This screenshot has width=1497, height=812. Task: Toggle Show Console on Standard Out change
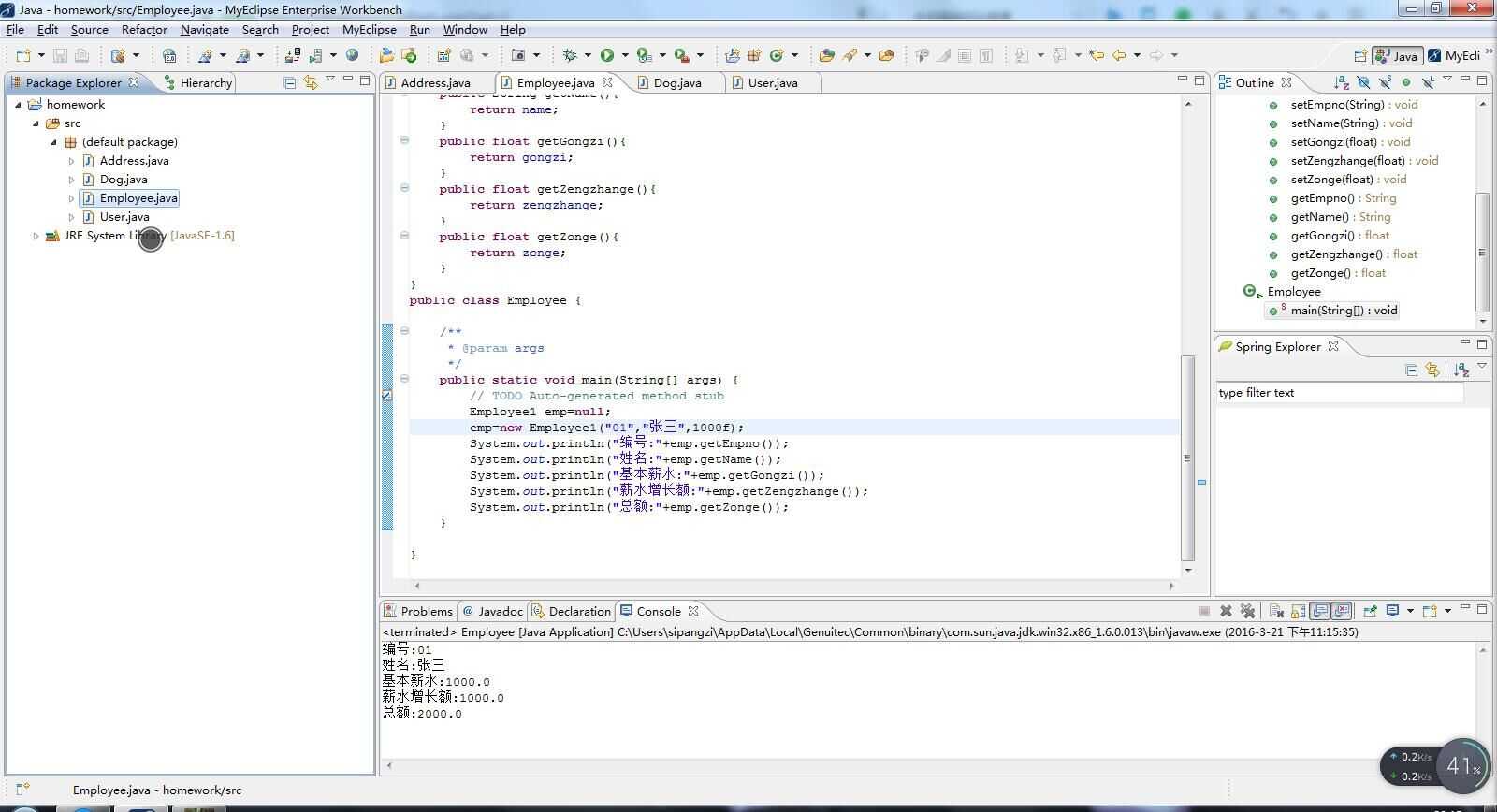1320,611
